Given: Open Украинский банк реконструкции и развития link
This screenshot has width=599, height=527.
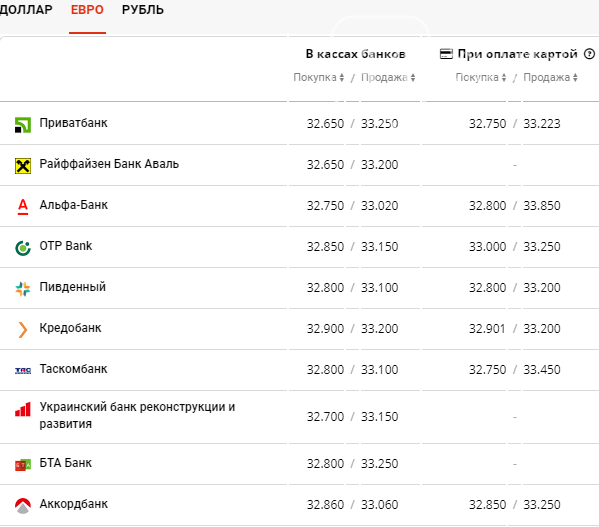Looking at the screenshot, I should [x=137, y=415].
